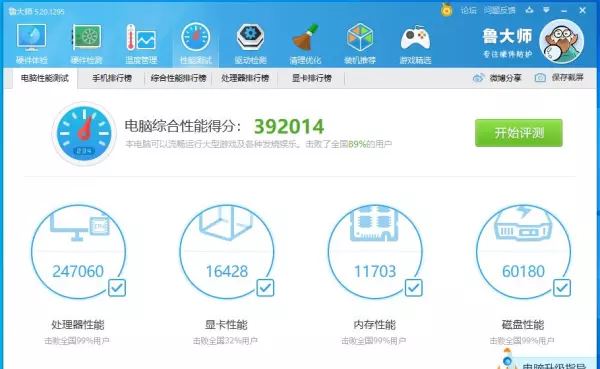Uncheck the 内存性能 test checkbox
The image size is (600, 369).
[414, 288]
